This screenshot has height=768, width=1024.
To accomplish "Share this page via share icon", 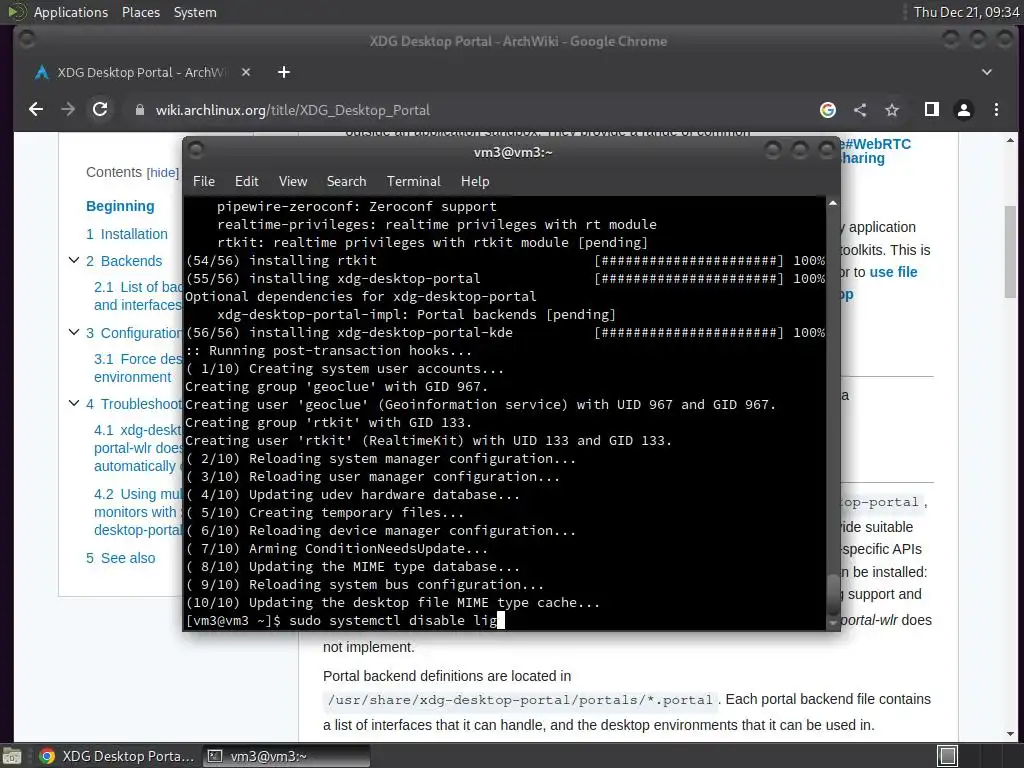I will 860,110.
